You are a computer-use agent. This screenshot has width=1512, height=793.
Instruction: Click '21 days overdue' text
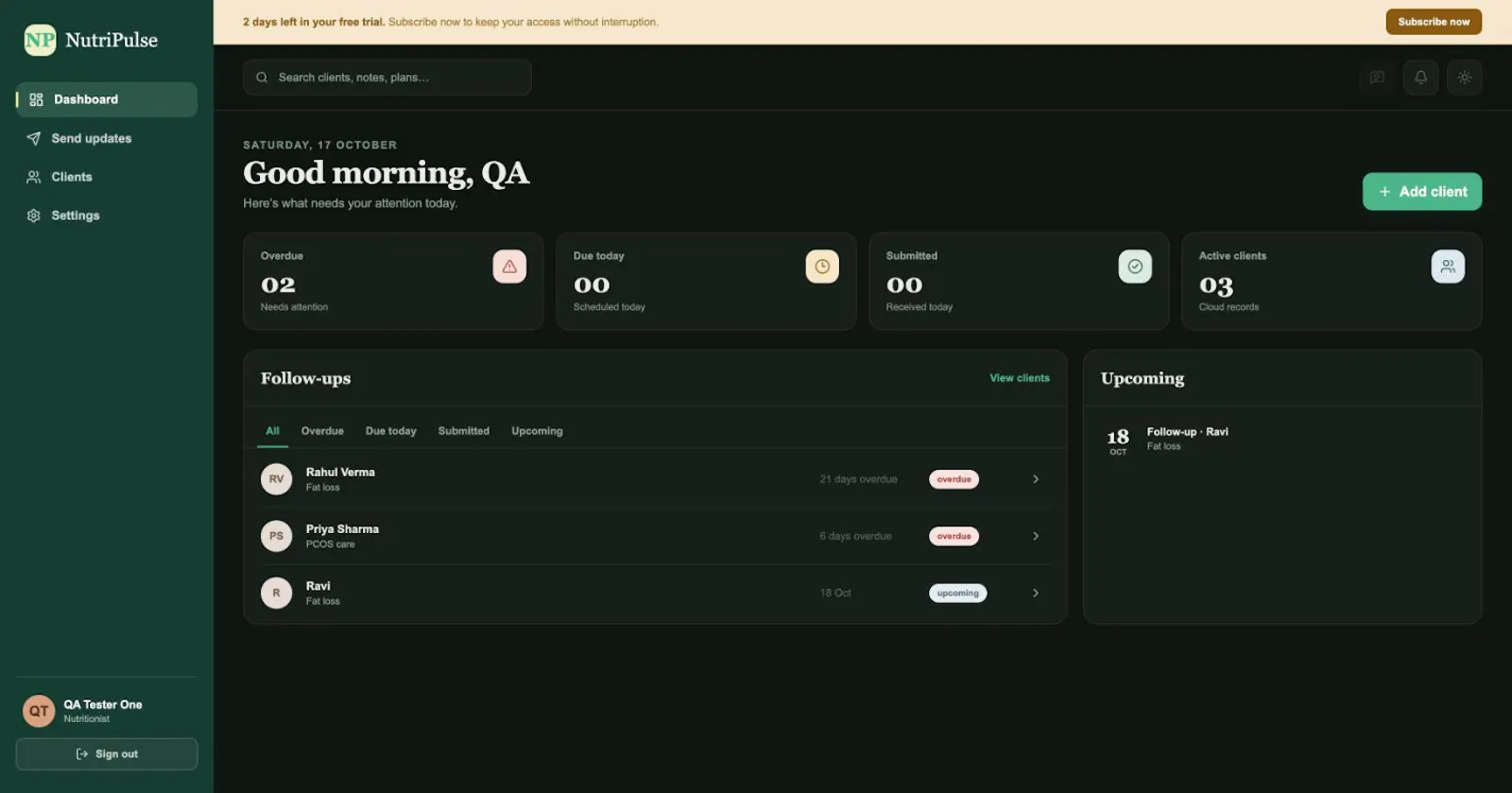[x=858, y=479]
